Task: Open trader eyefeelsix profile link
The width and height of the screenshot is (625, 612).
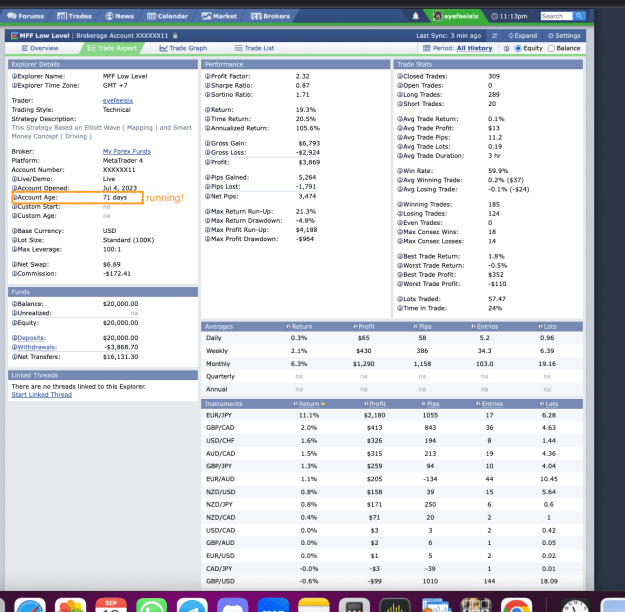Action: click(x=118, y=100)
